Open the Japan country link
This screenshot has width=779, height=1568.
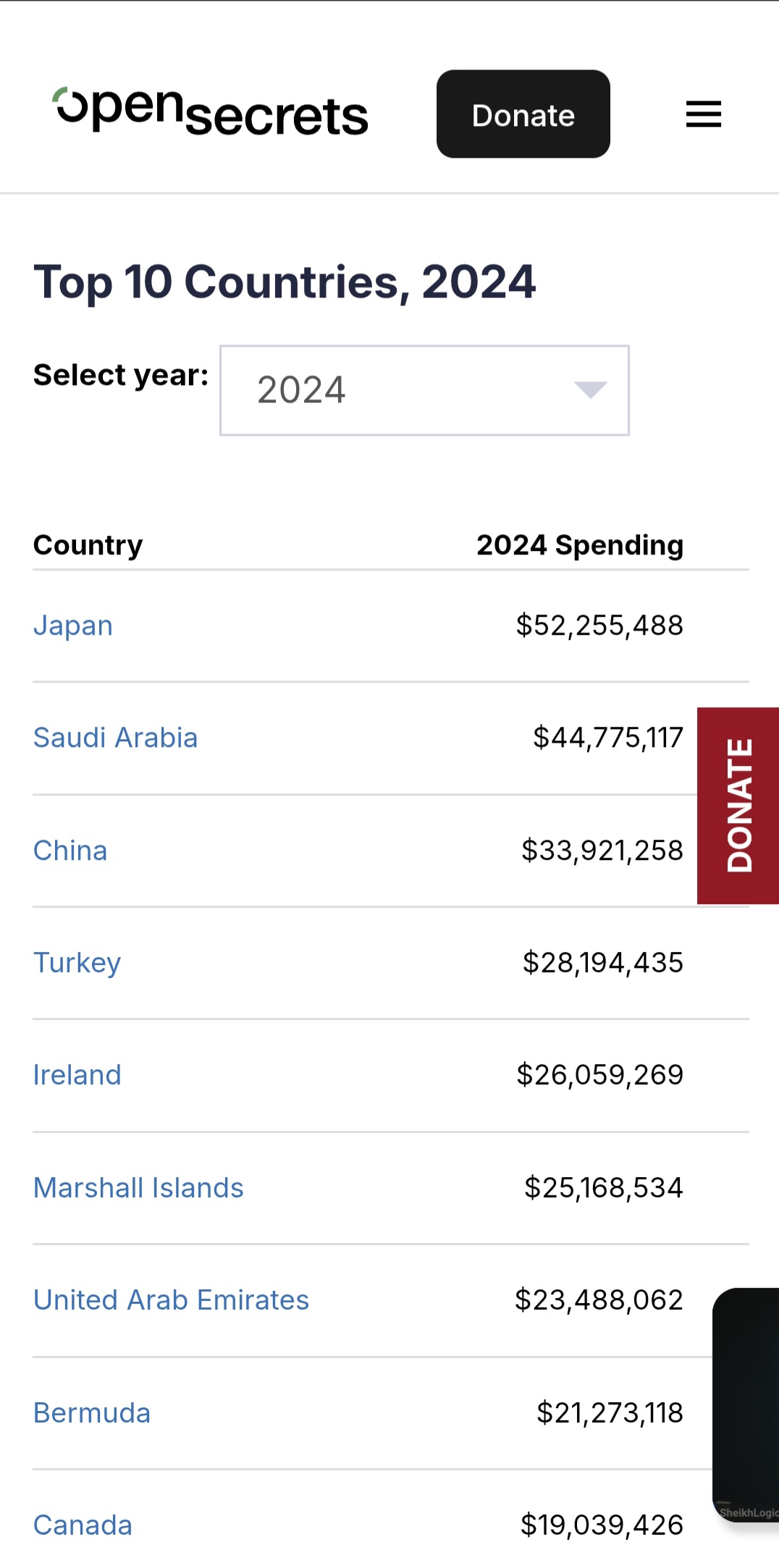(73, 625)
